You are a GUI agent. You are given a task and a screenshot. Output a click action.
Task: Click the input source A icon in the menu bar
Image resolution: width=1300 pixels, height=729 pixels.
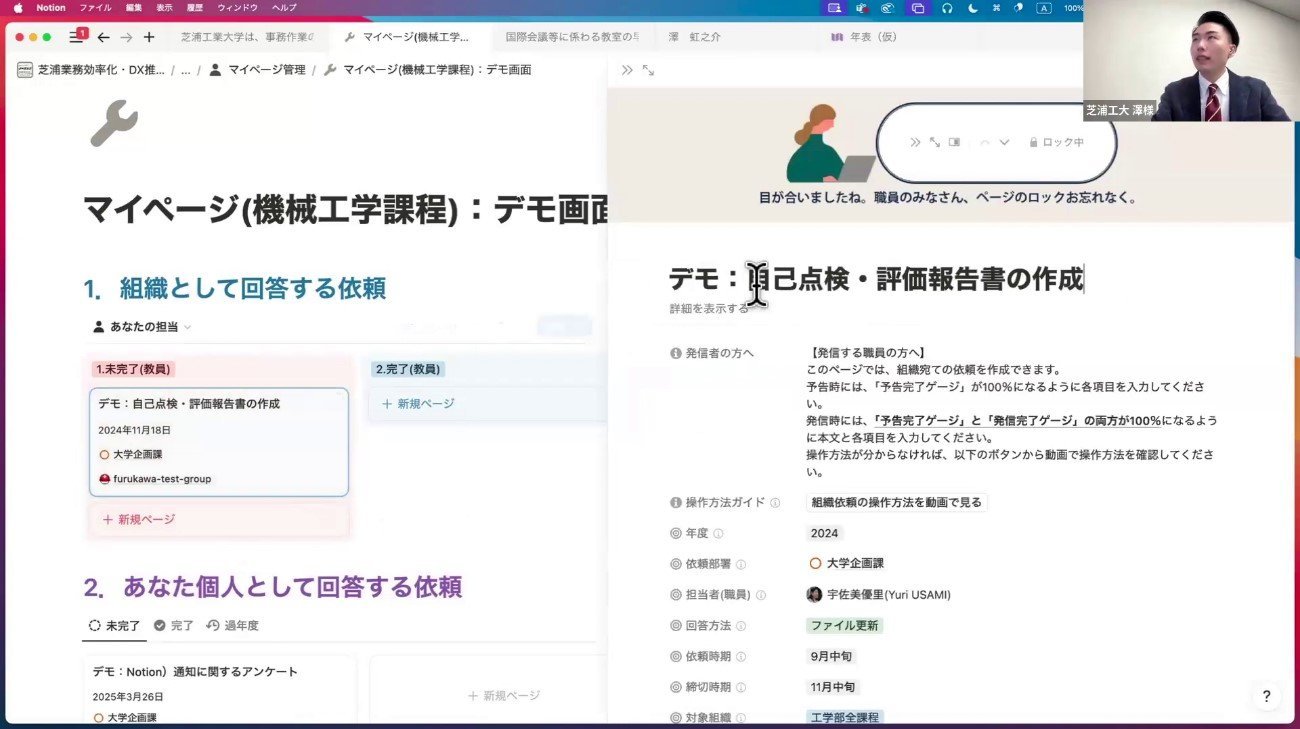(x=1044, y=8)
